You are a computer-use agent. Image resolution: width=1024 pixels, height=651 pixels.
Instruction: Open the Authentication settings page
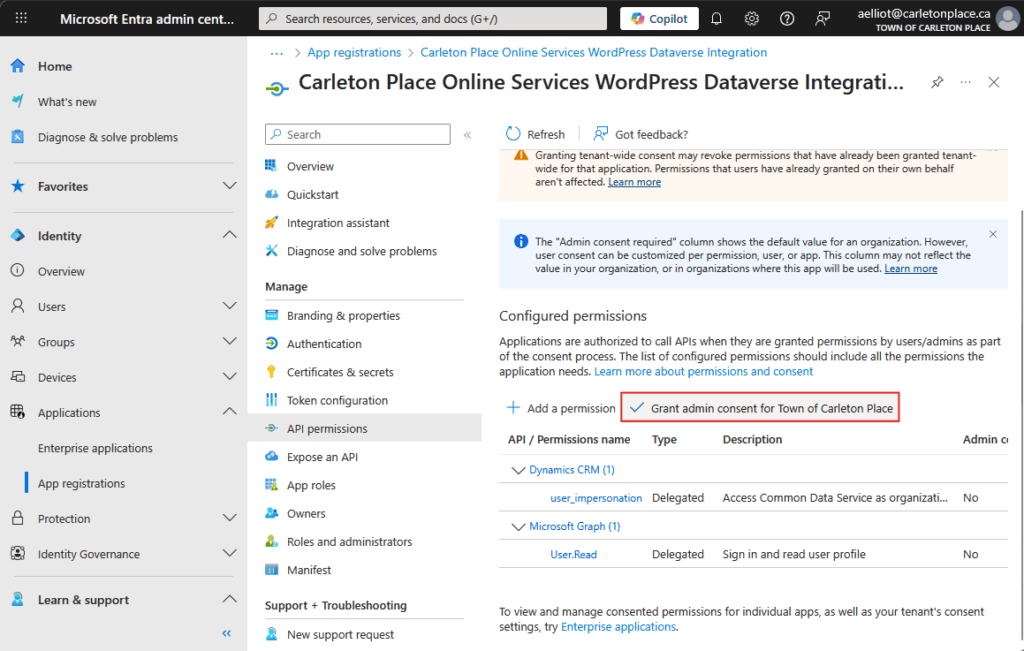pyautogui.click(x=324, y=344)
